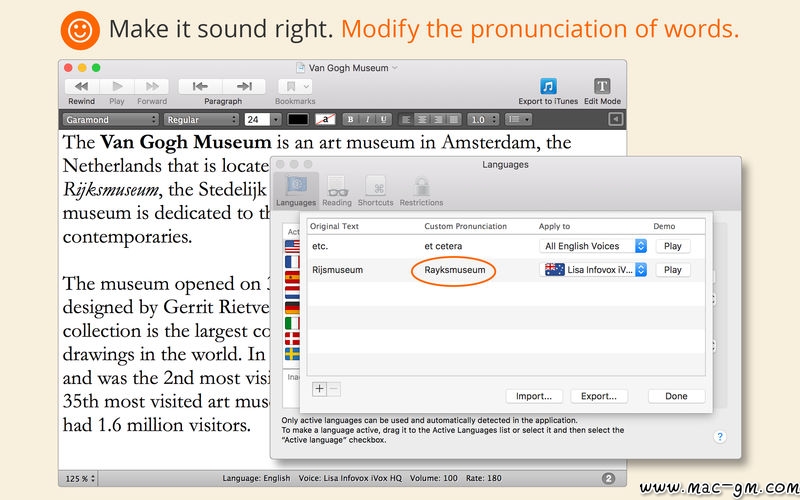The height and width of the screenshot is (500, 800).
Task: Click the Custom Pronunciation column header
Action: (465, 226)
